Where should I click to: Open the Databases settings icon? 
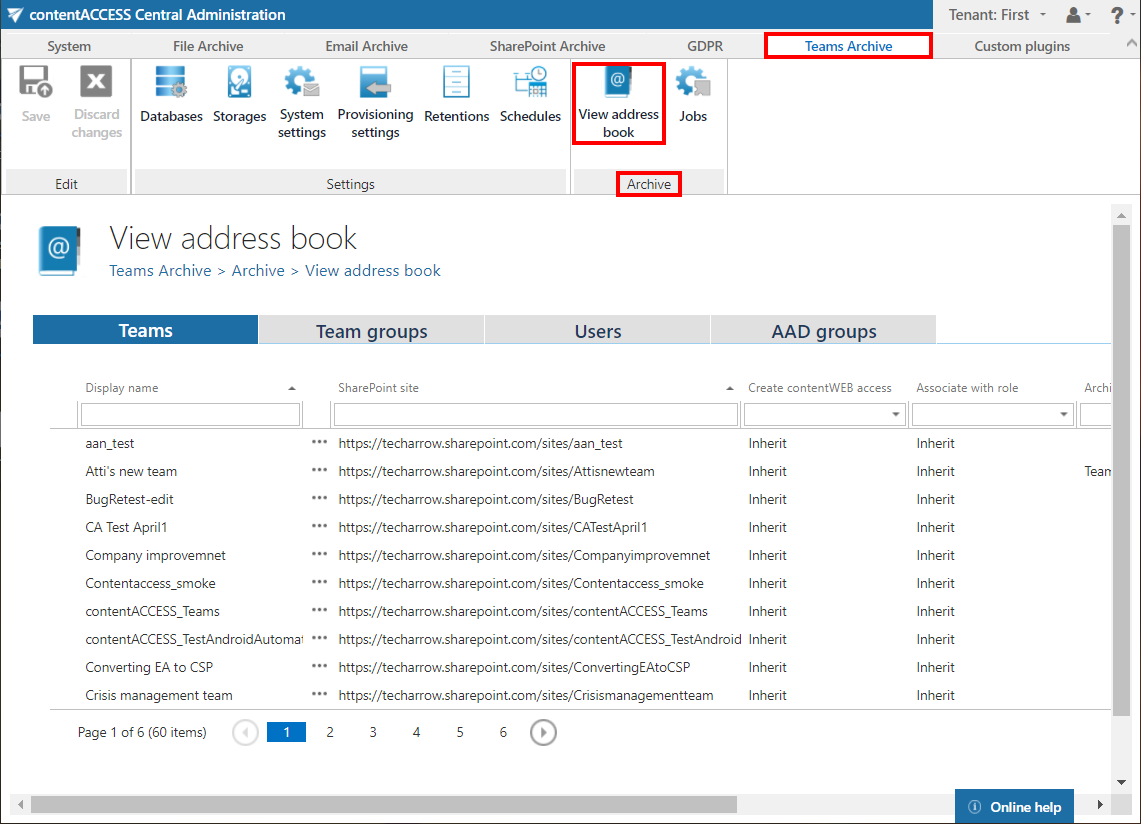(x=171, y=96)
